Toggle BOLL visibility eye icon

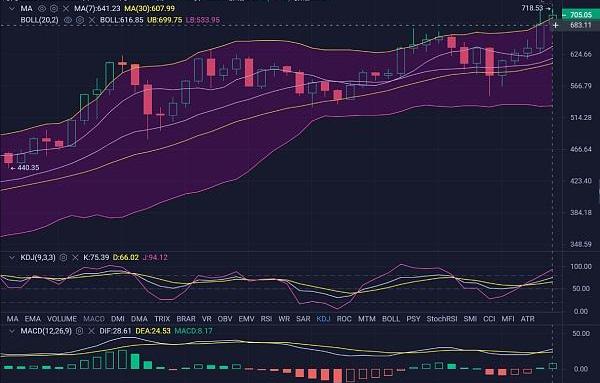coord(68,20)
